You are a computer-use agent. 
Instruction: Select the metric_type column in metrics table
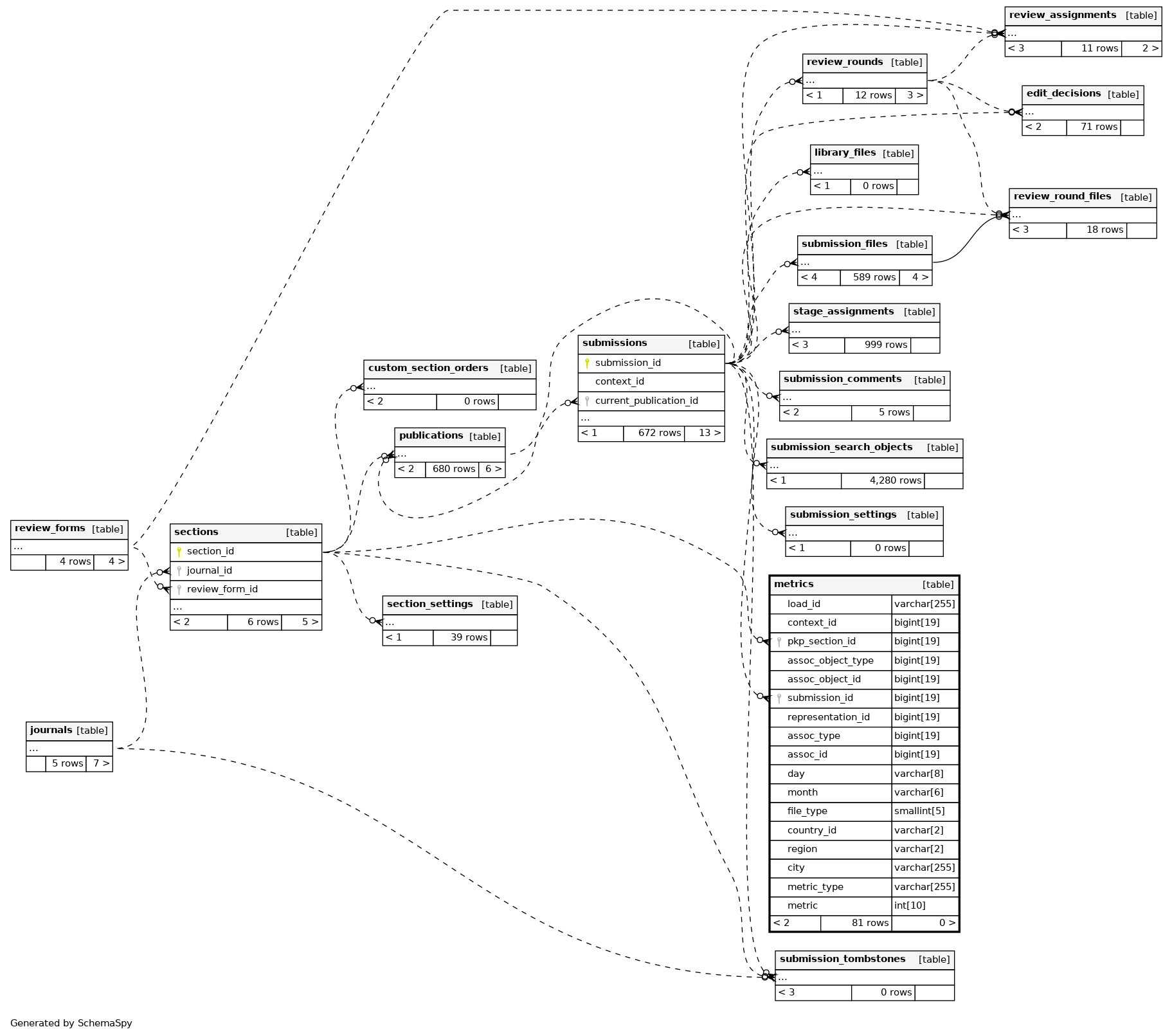(x=815, y=887)
